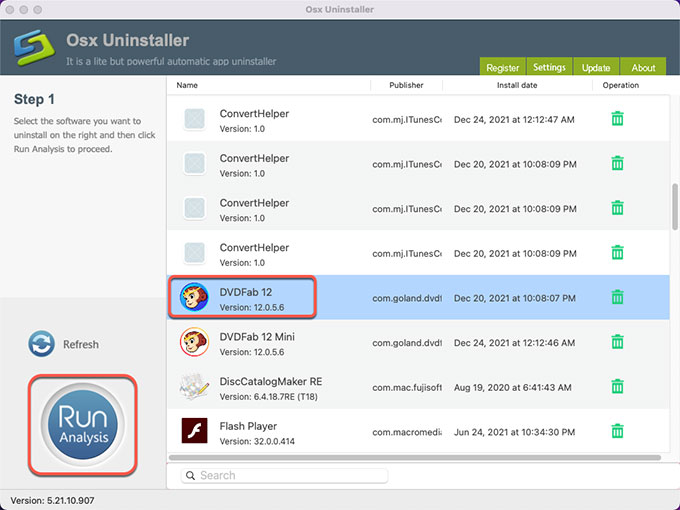The width and height of the screenshot is (680, 510).
Task: Click 'Jun 24, 2021 at 10:34:30 PM' date
Action: click(514, 432)
